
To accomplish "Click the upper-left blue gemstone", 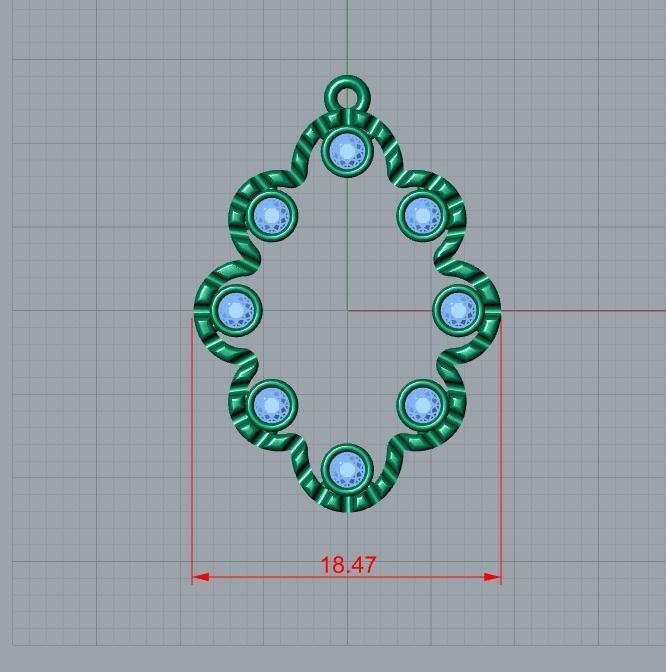I will pyautogui.click(x=271, y=216).
